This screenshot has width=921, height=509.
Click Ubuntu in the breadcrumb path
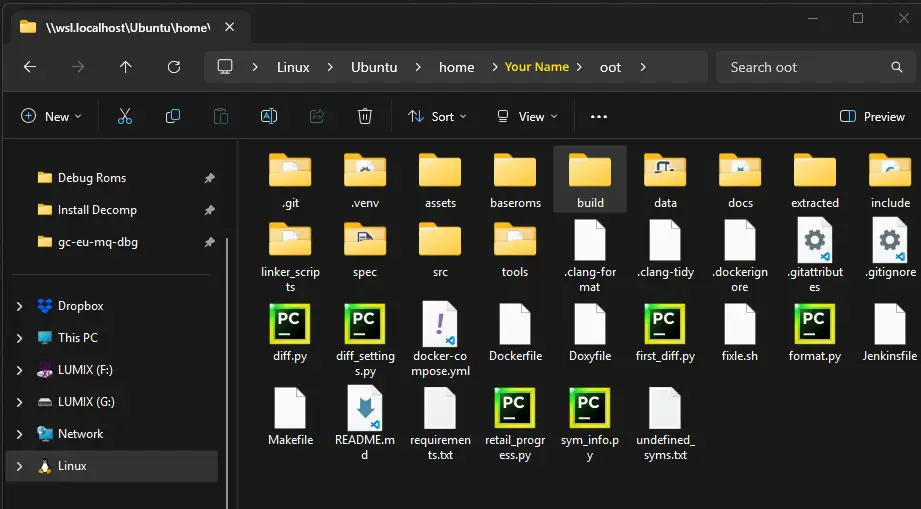tap(374, 67)
